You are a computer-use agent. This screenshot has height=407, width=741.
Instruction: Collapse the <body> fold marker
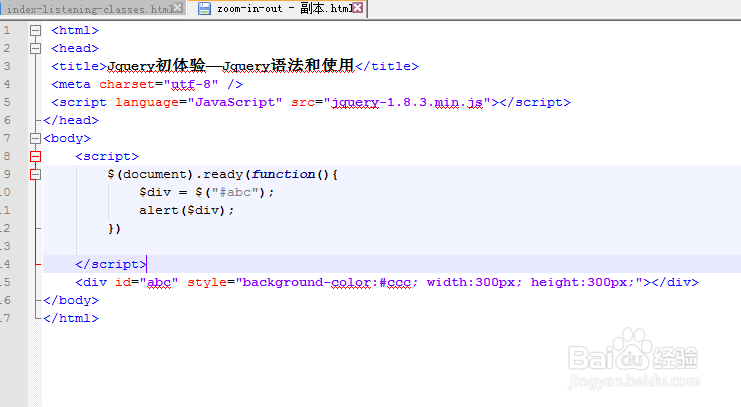(x=35, y=139)
